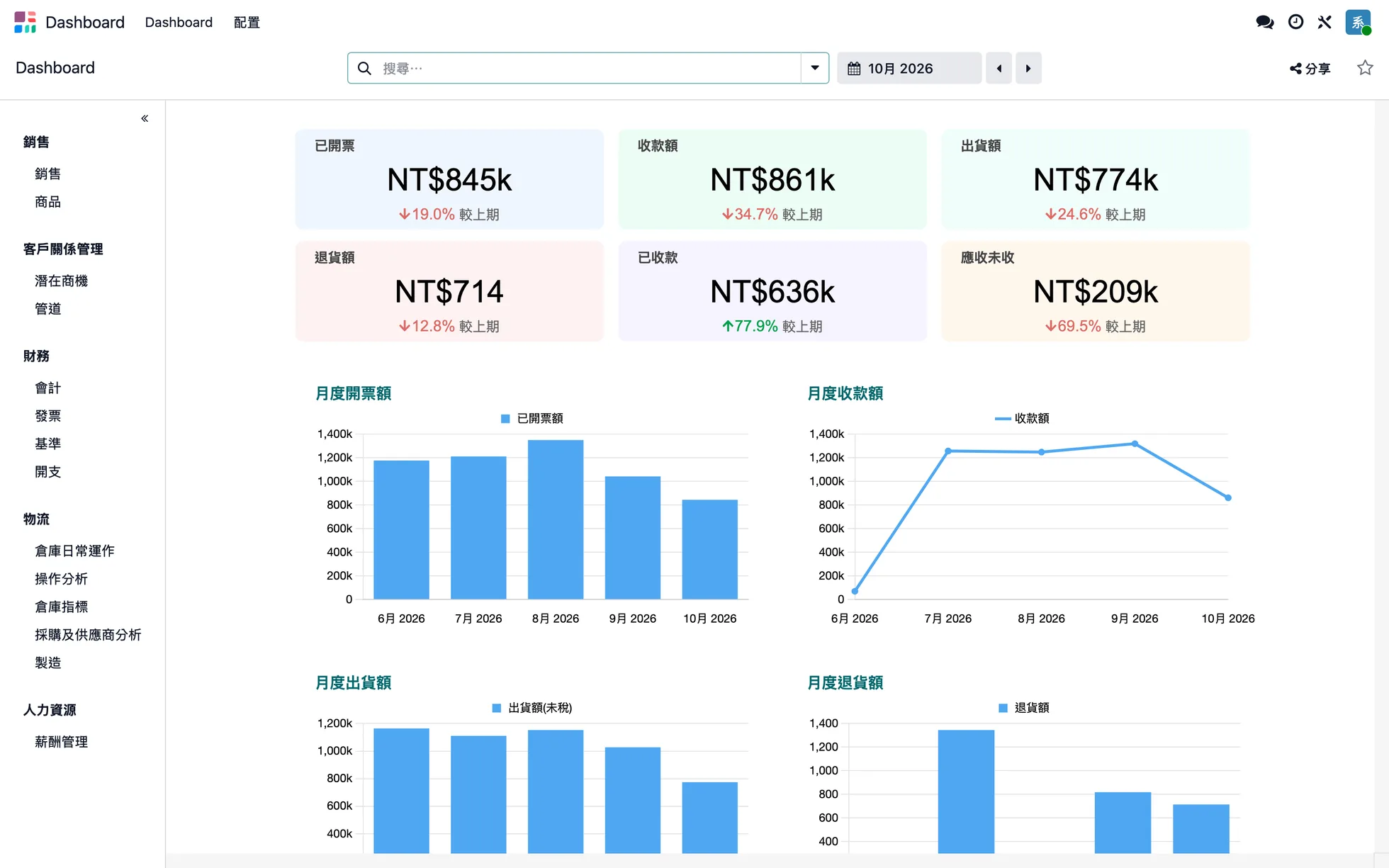
Task: Open the activities clock icon
Action: coord(1295,22)
